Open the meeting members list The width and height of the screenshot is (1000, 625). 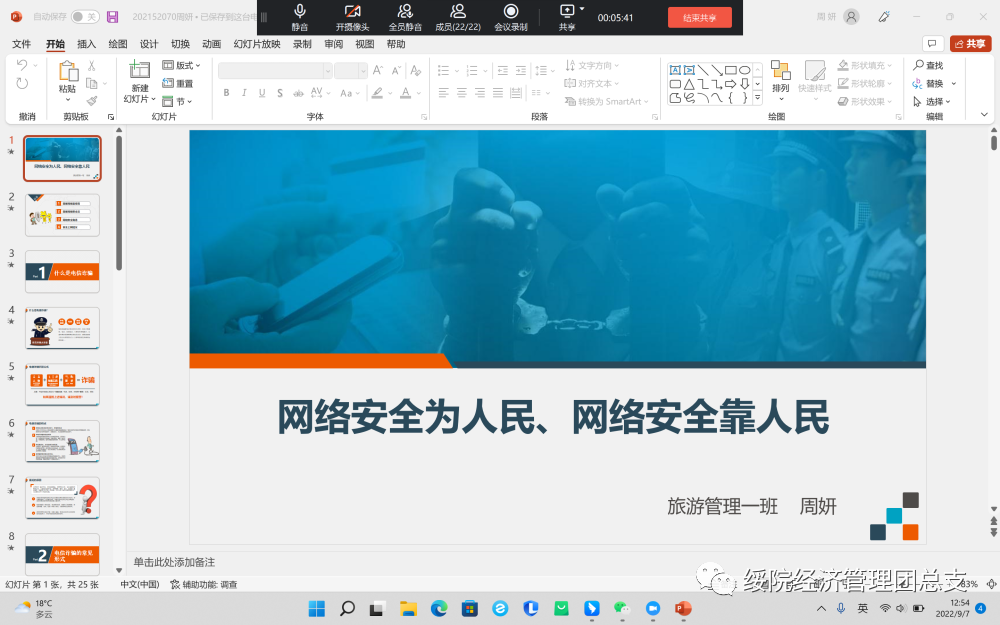pos(458,15)
